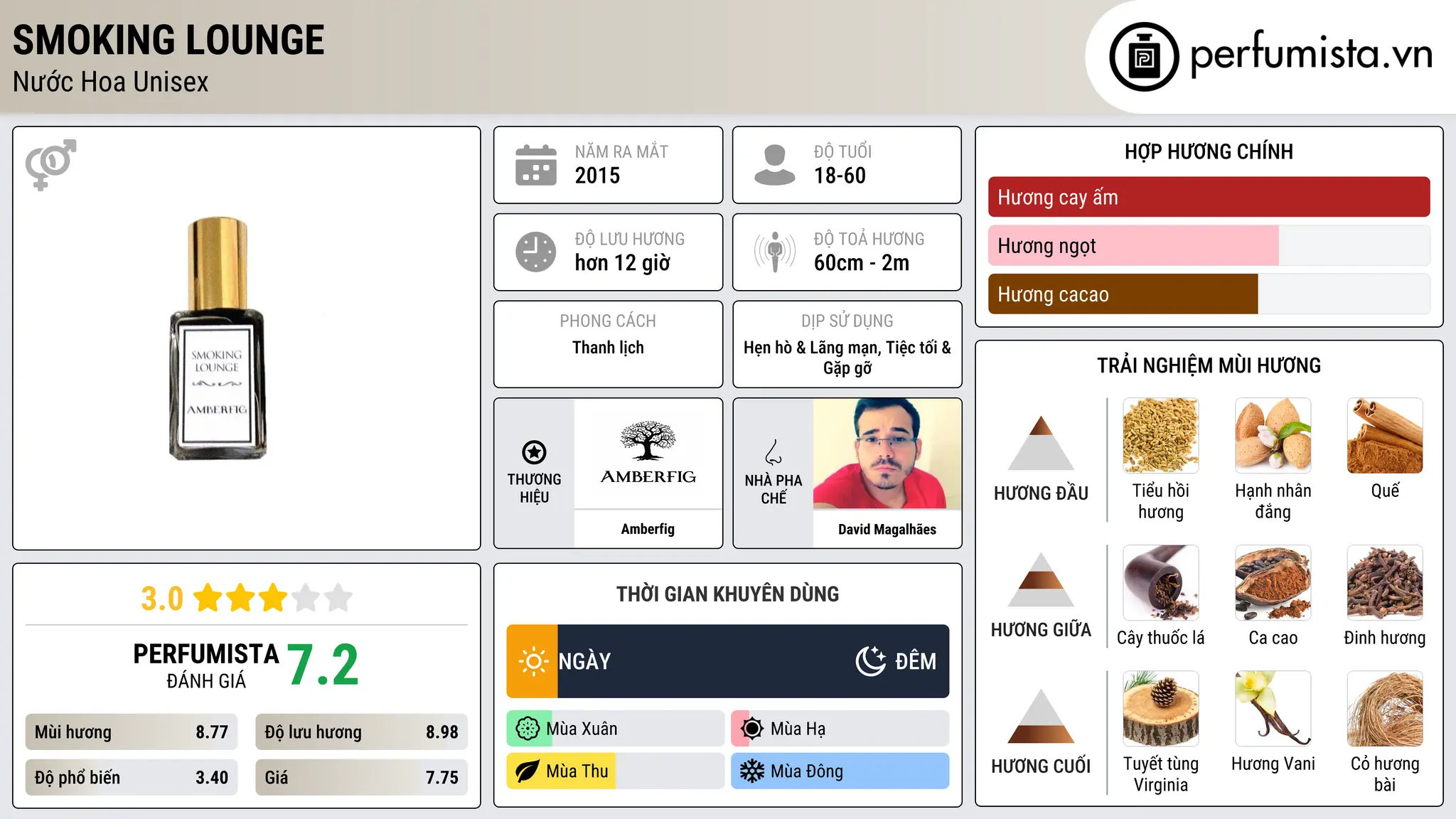
Task: Click the sun icon in the Ngày bar
Action: coord(532,661)
